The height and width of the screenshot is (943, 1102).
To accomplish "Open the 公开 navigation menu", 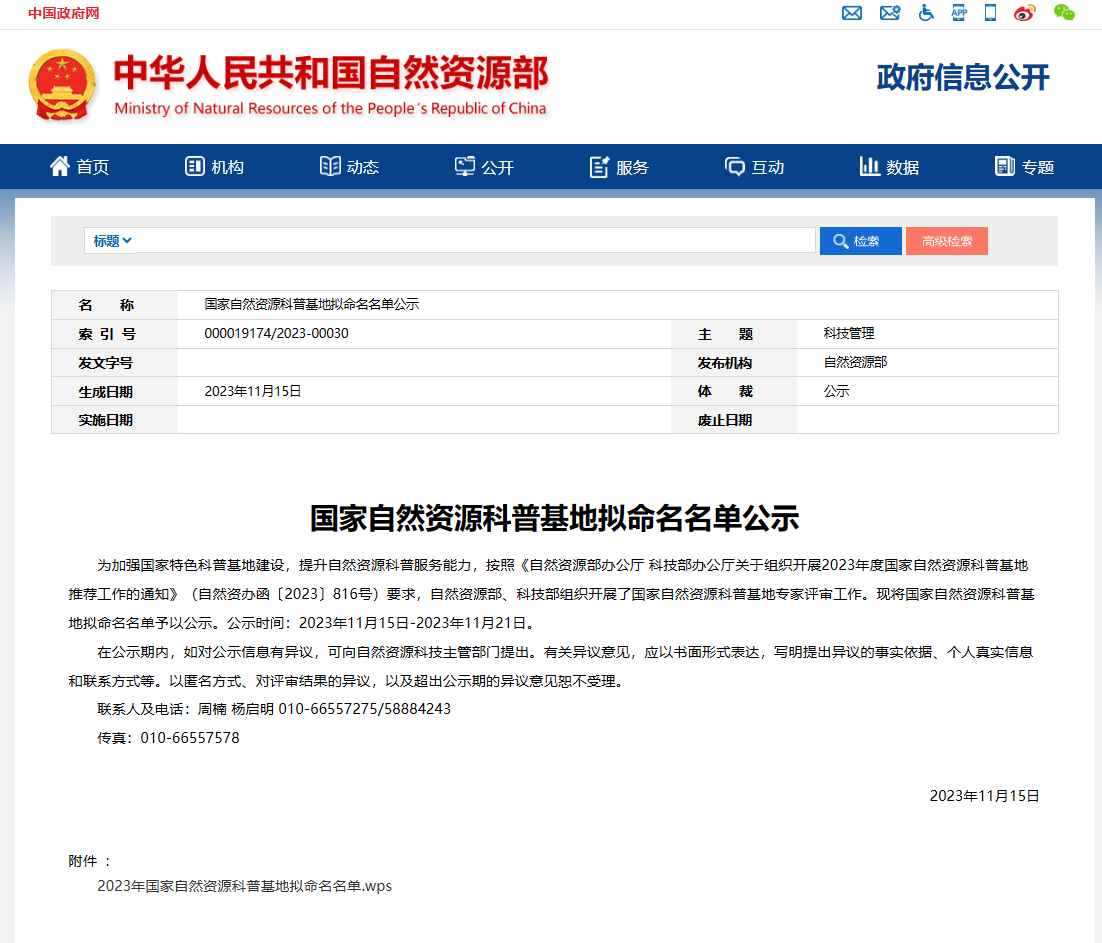I will coord(485,167).
